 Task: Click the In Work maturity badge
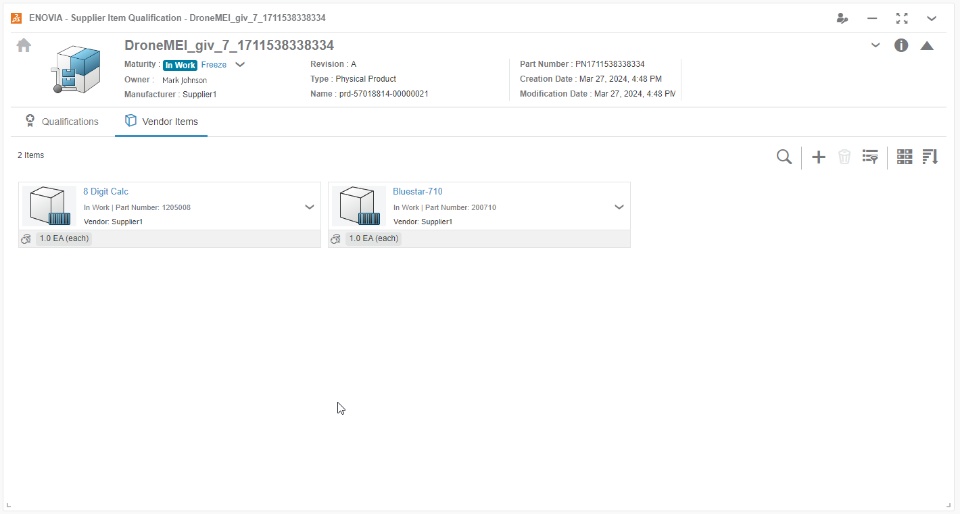(180, 65)
